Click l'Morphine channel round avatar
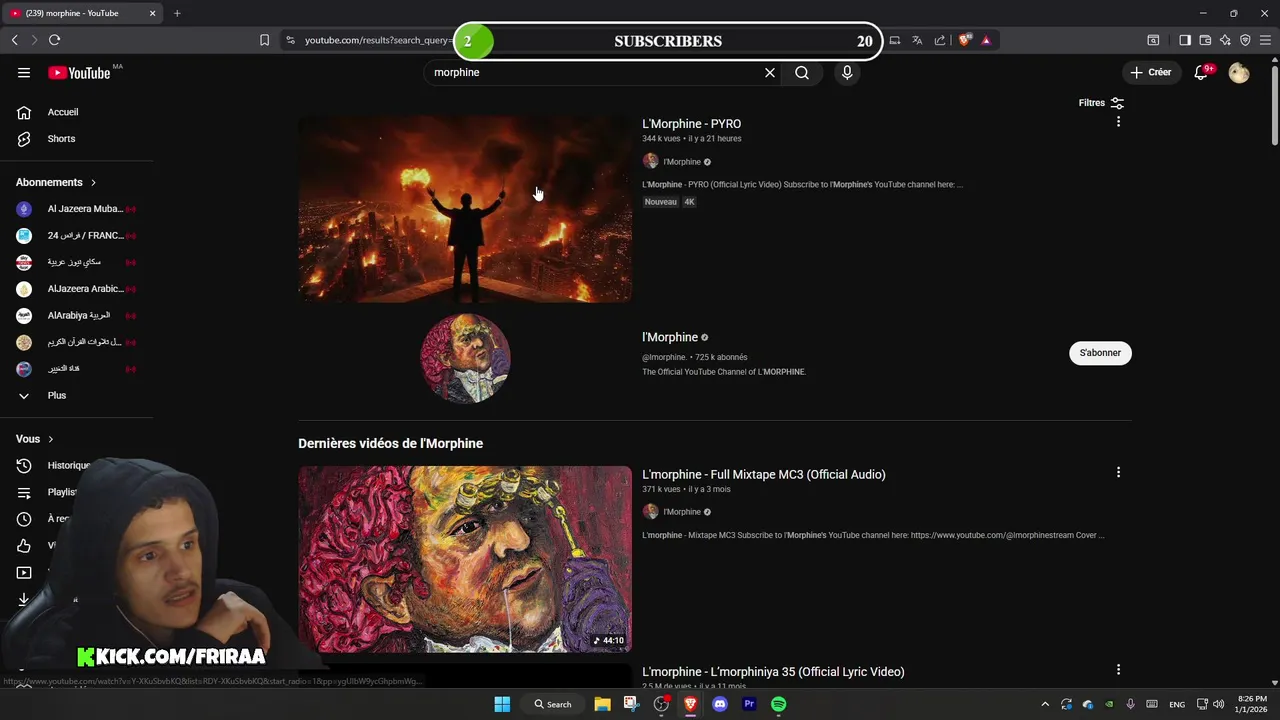 [465, 358]
